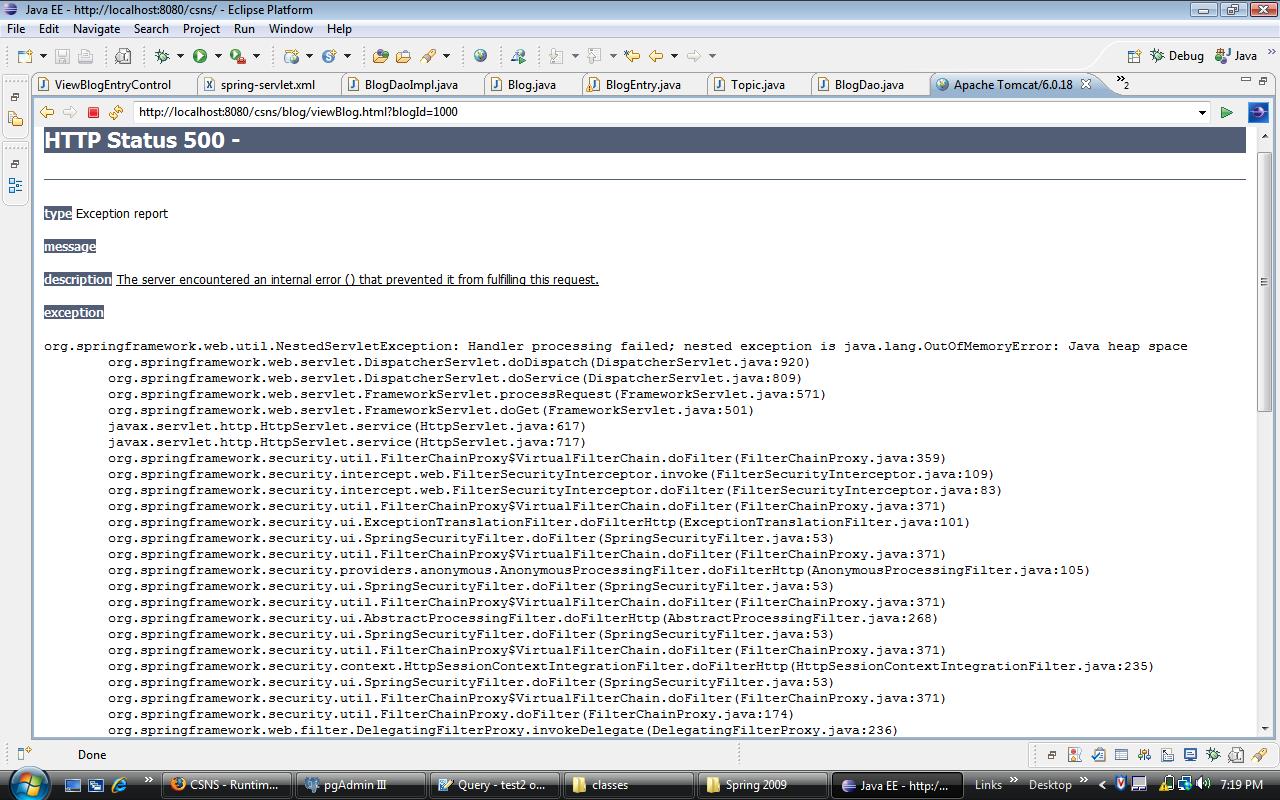
Task: Click the New file wizard icon
Action: 25,56
